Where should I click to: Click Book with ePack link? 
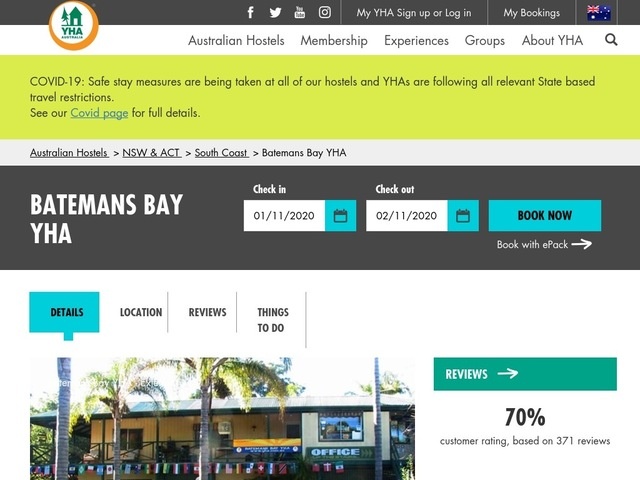click(532, 244)
